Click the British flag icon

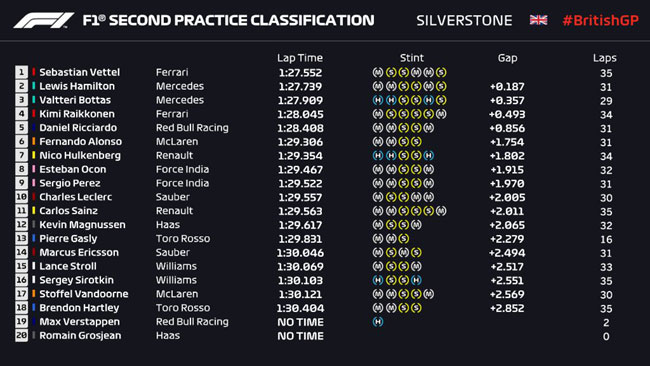click(538, 20)
